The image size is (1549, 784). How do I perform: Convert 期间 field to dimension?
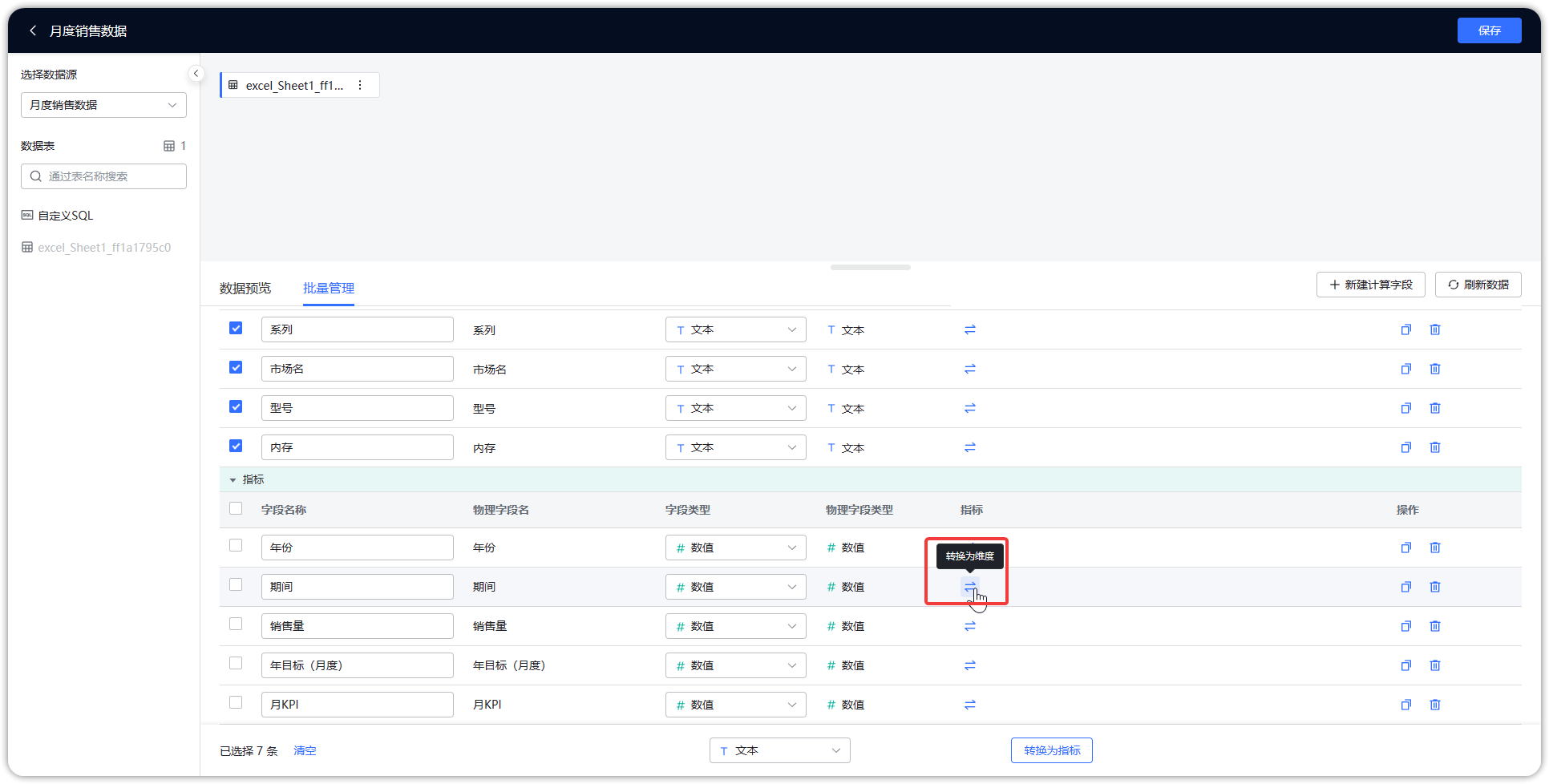(x=970, y=587)
